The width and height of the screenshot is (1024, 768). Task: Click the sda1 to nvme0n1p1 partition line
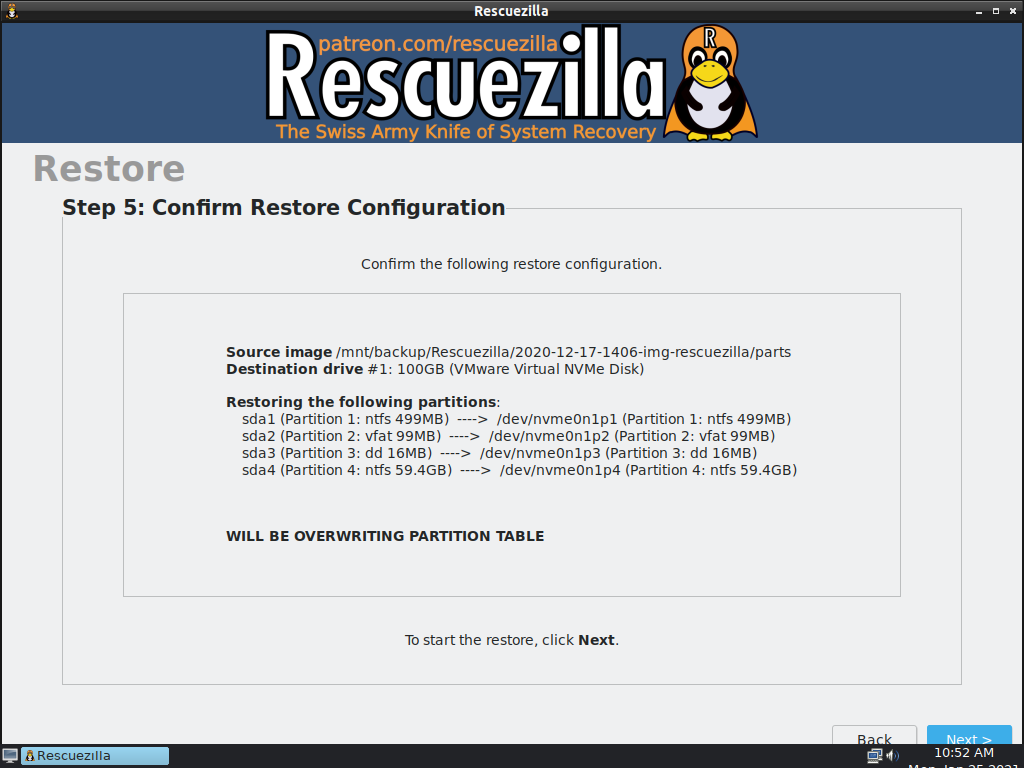point(517,419)
